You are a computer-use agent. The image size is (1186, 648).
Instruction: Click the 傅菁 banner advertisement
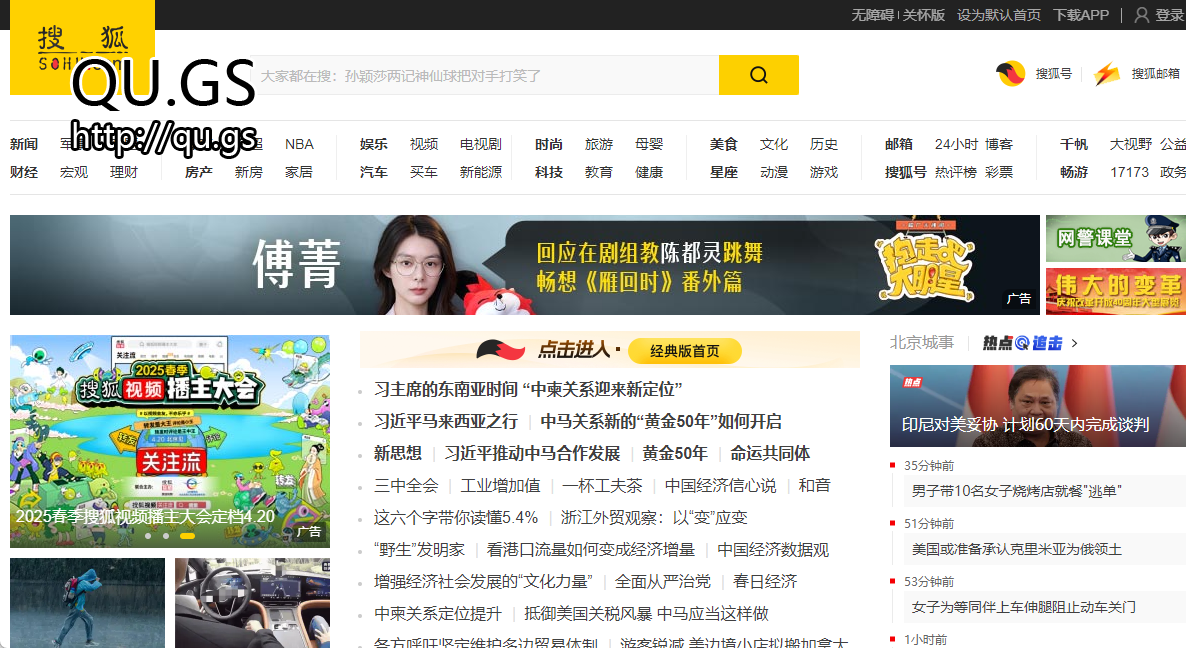coord(525,265)
